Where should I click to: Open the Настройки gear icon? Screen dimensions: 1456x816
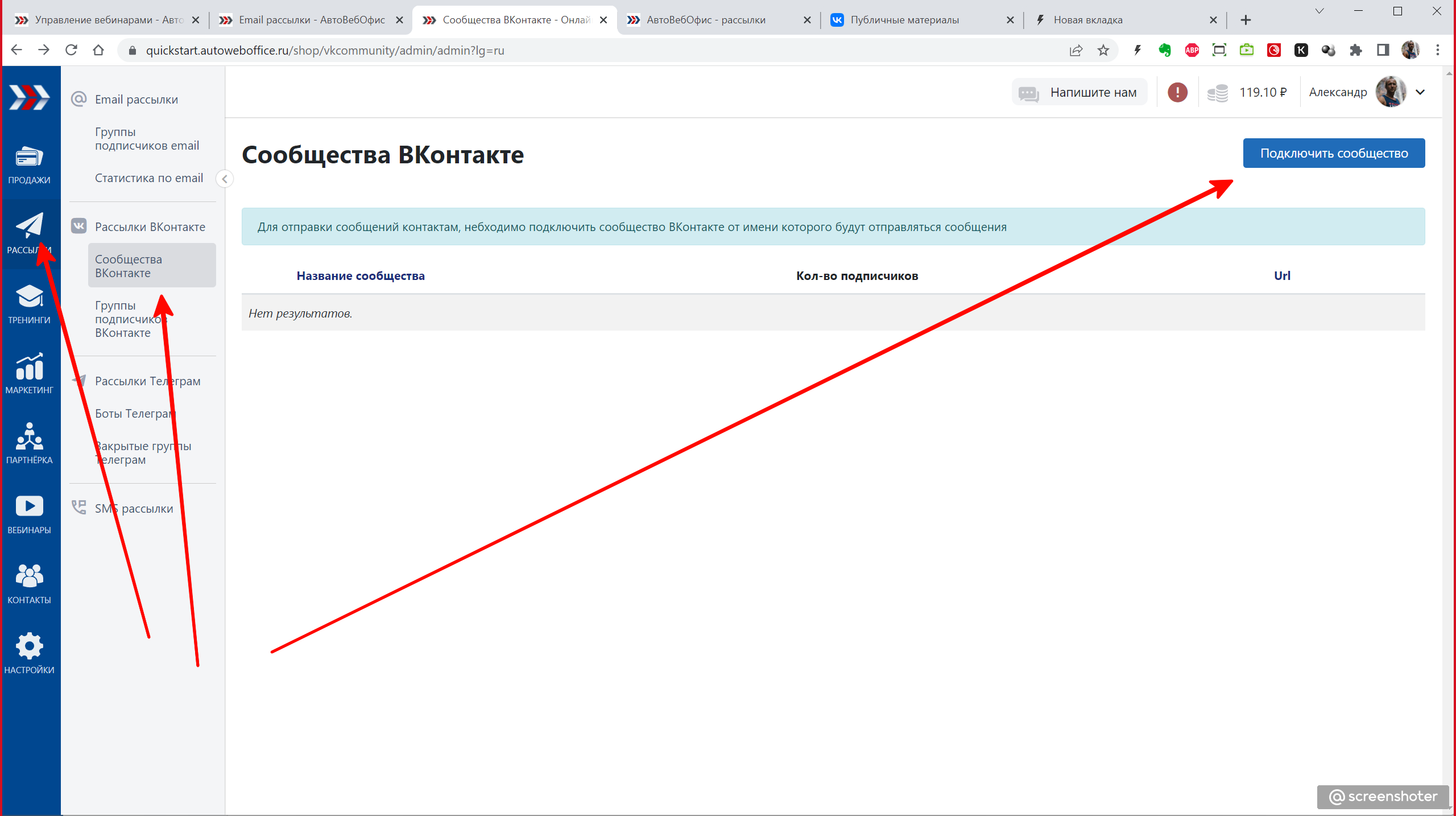tap(29, 646)
